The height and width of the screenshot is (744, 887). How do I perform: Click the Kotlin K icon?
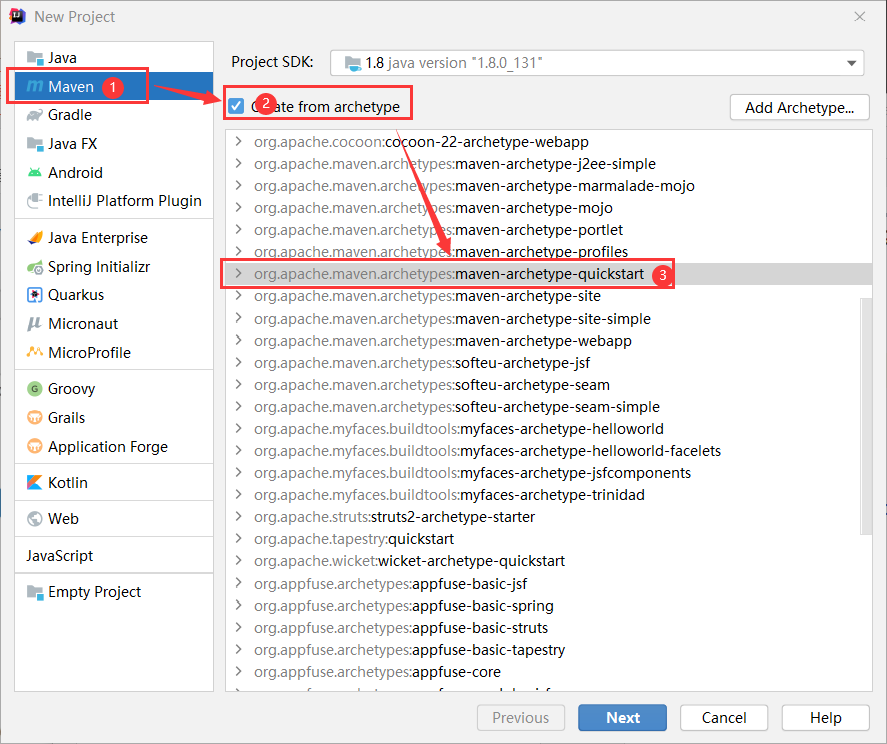coord(35,483)
